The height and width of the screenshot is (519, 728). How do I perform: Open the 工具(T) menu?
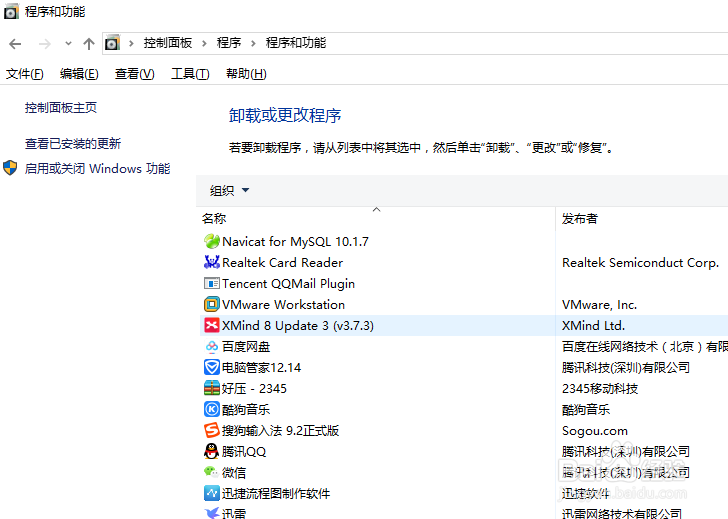(x=190, y=74)
